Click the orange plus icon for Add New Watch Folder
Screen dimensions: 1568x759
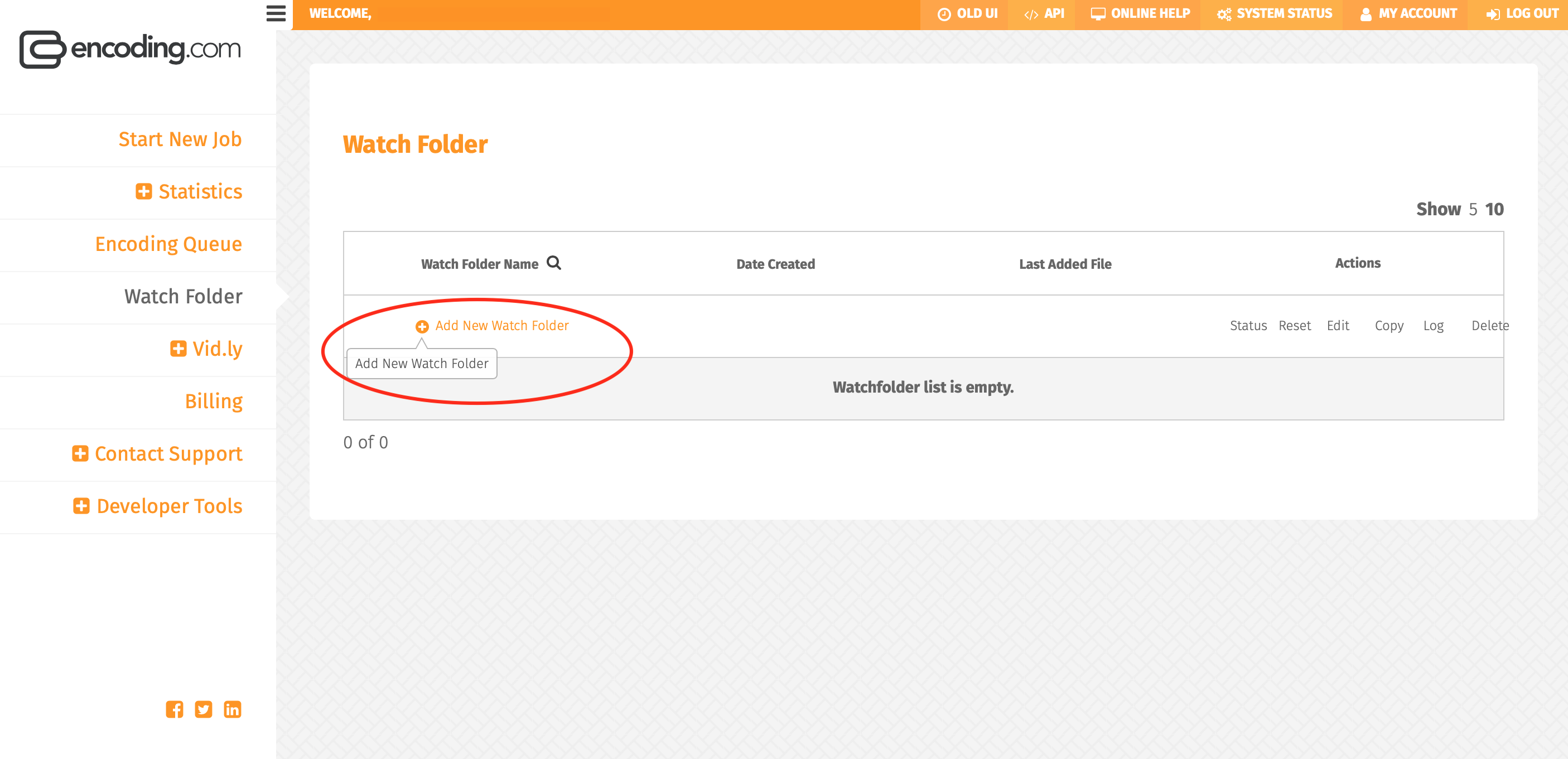pyautogui.click(x=422, y=326)
